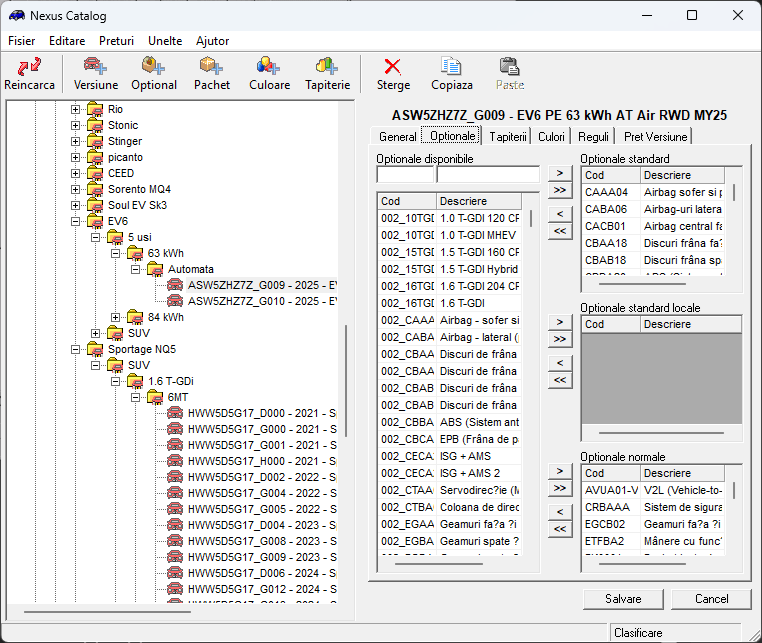Open the Editare menu

[x=67, y=41]
